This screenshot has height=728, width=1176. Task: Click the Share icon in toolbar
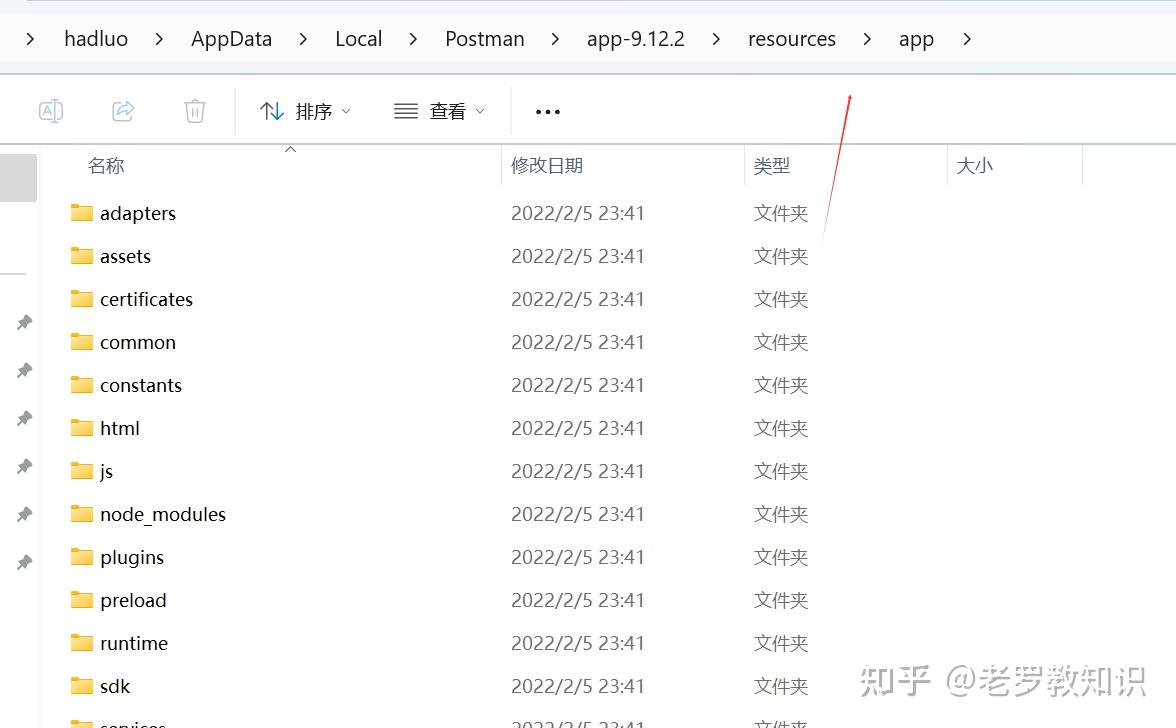(x=123, y=111)
